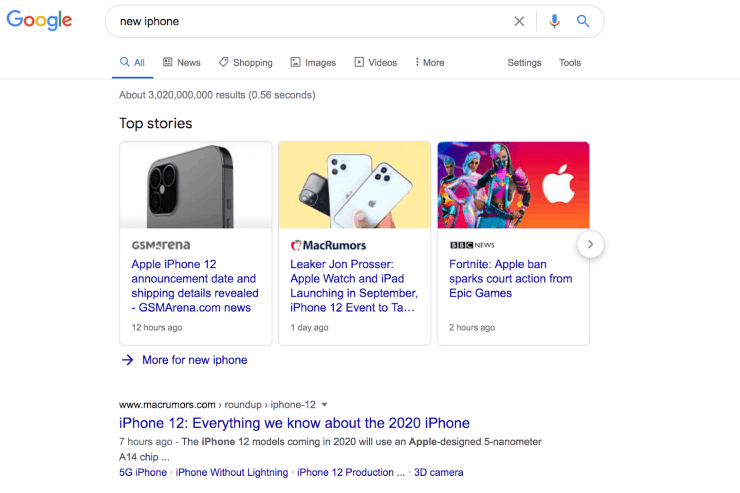Open BBC Fortnite Apple ban story
Image resolution: width=740 pixels, height=493 pixels.
coord(511,279)
